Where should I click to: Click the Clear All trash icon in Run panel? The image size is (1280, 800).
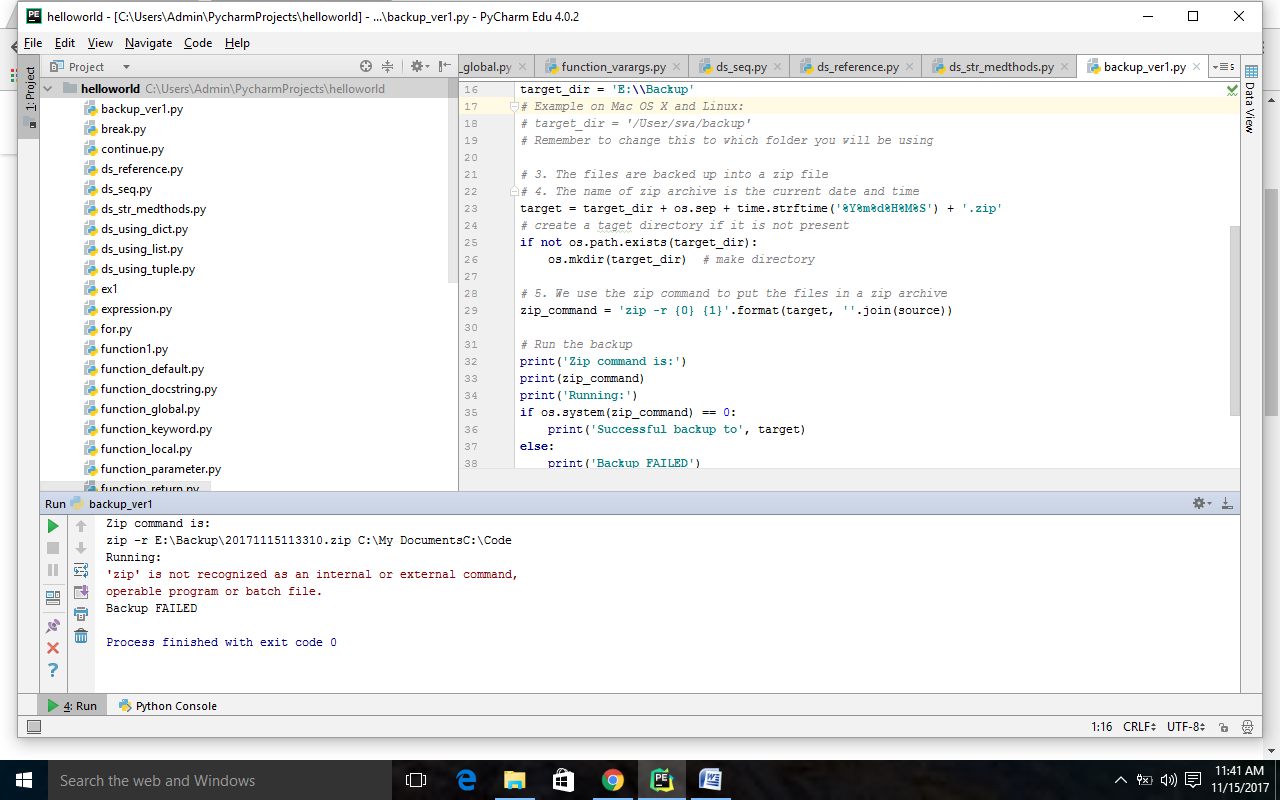81,636
